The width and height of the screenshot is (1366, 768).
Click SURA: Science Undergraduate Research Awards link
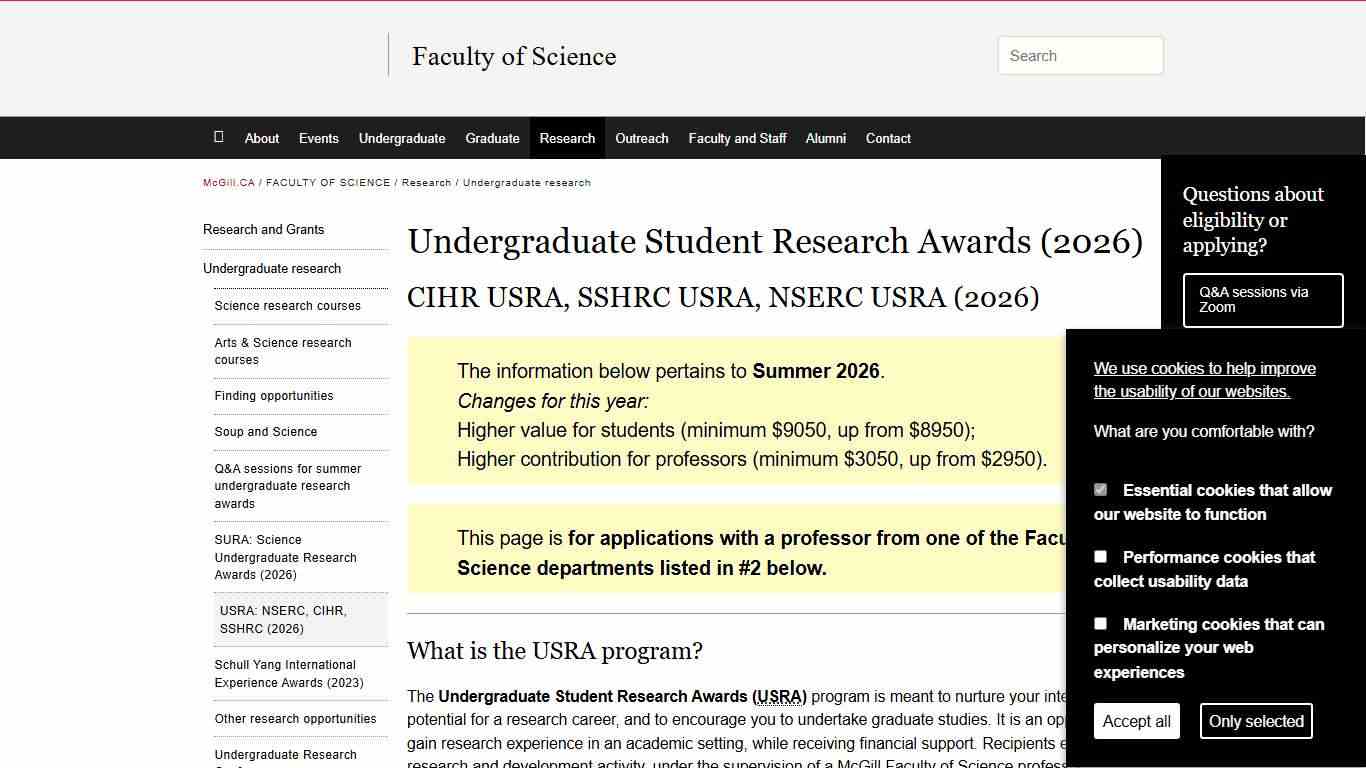click(x=288, y=557)
